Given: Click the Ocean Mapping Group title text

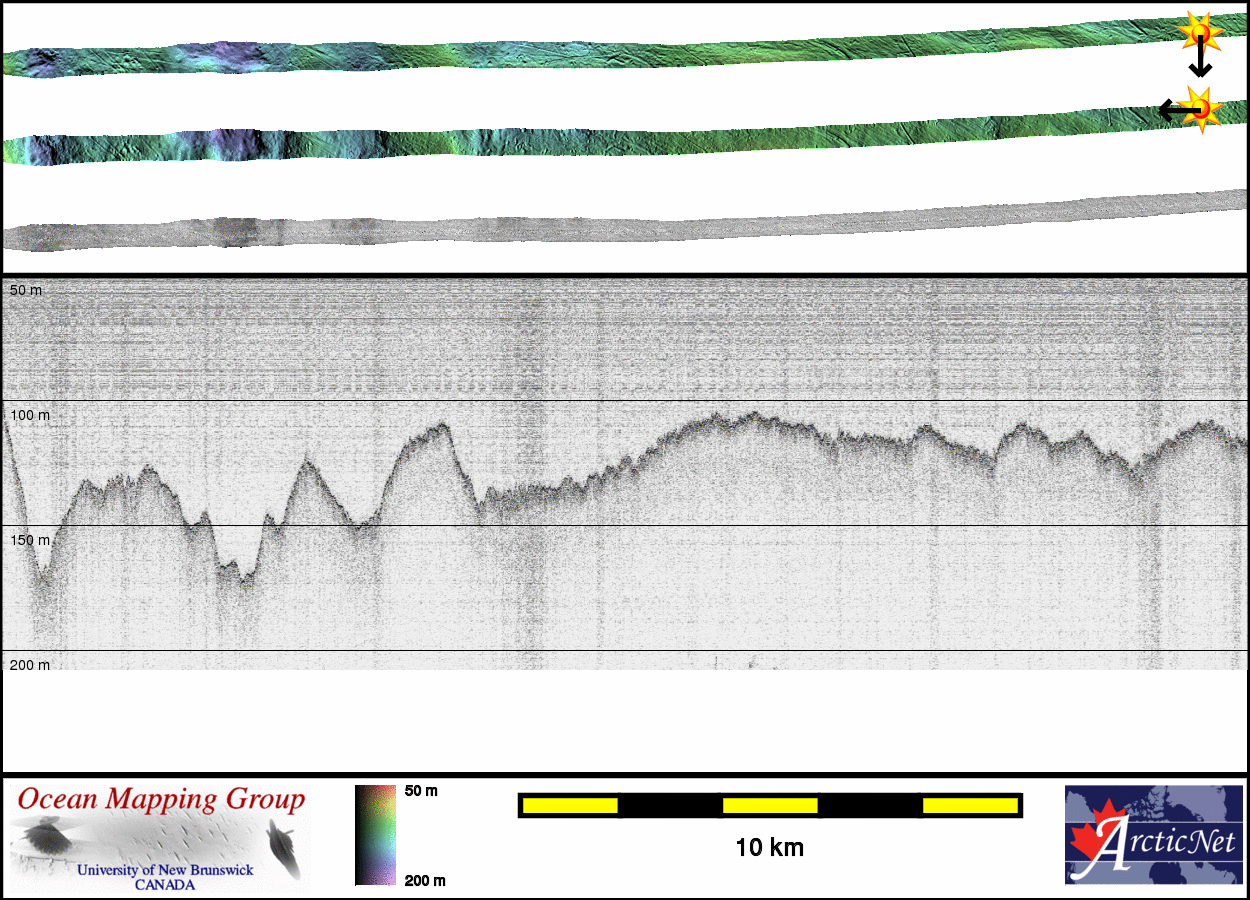Looking at the screenshot, I should [x=161, y=800].
